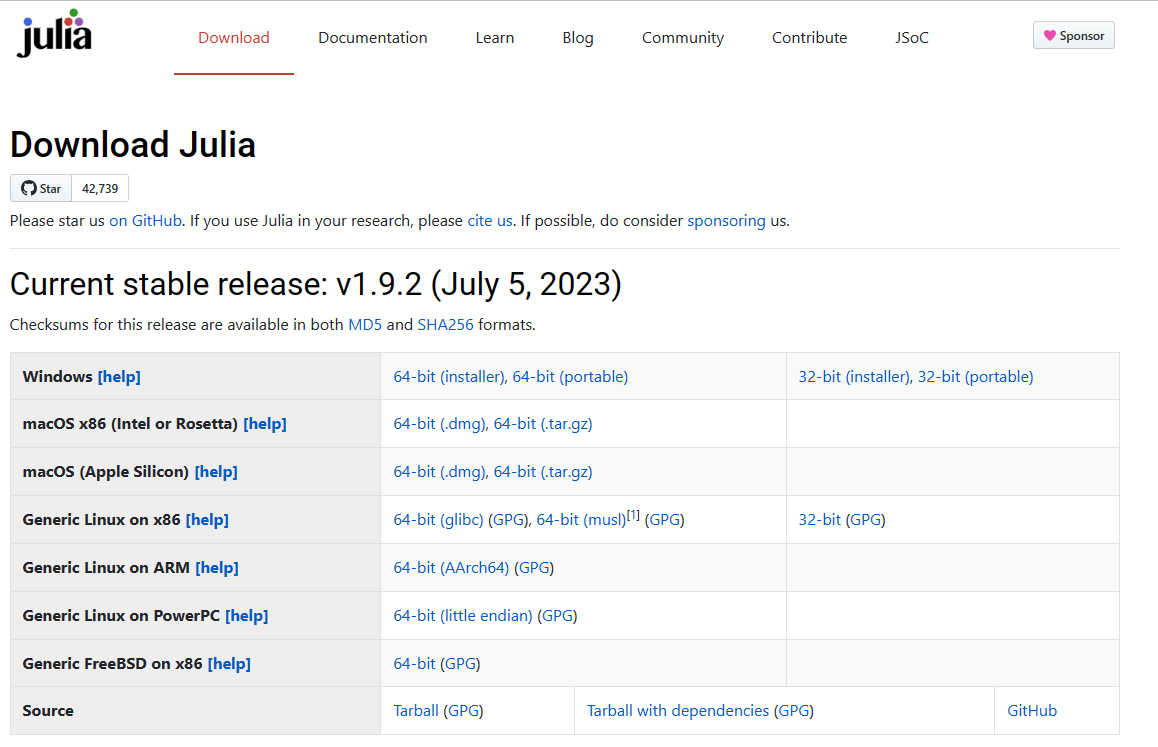Image resolution: width=1158 pixels, height=747 pixels.
Task: Go to the Learn page
Action: click(494, 38)
